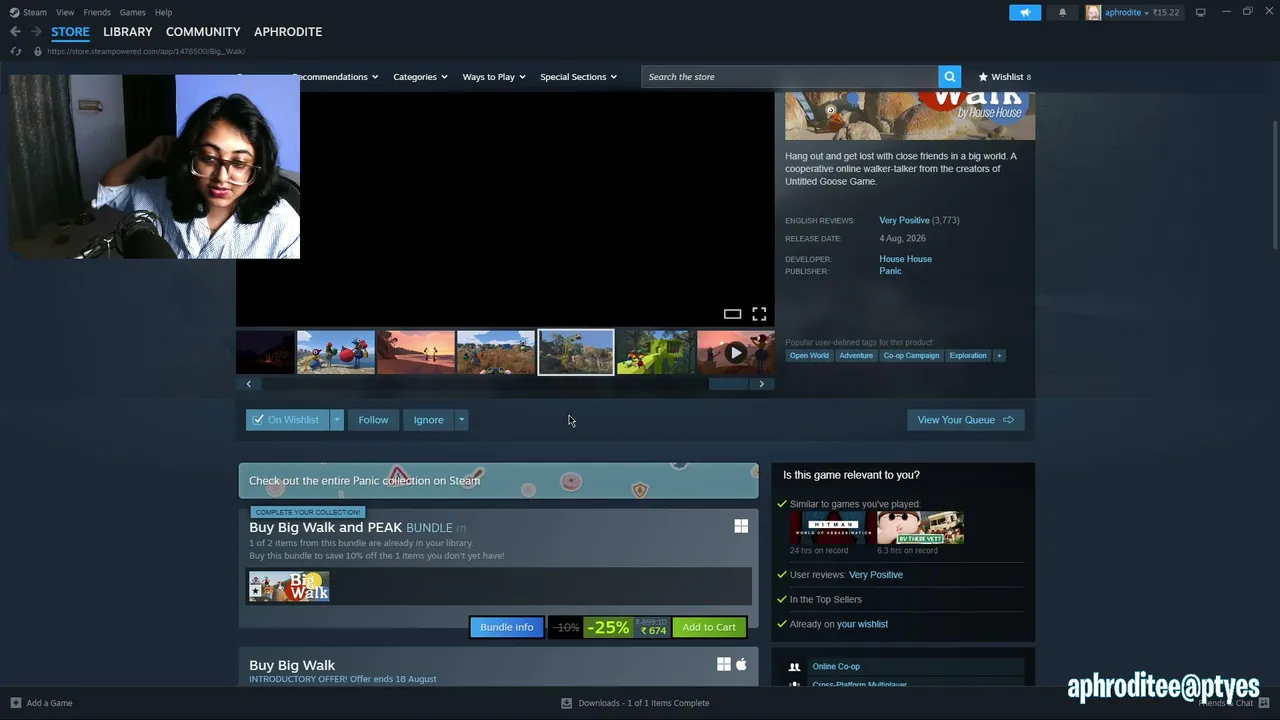
Task: Expand the Ignore options dropdown arrow
Action: coord(461,420)
